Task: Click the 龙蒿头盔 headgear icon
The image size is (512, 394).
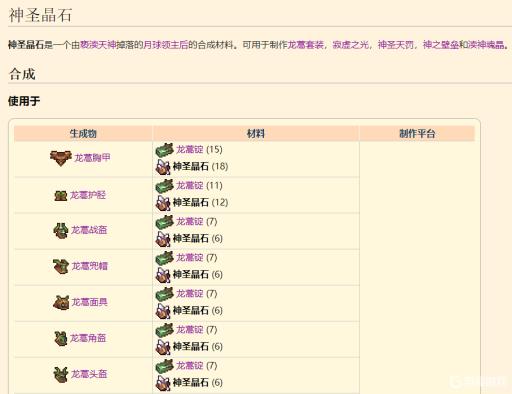Action: click(61, 374)
